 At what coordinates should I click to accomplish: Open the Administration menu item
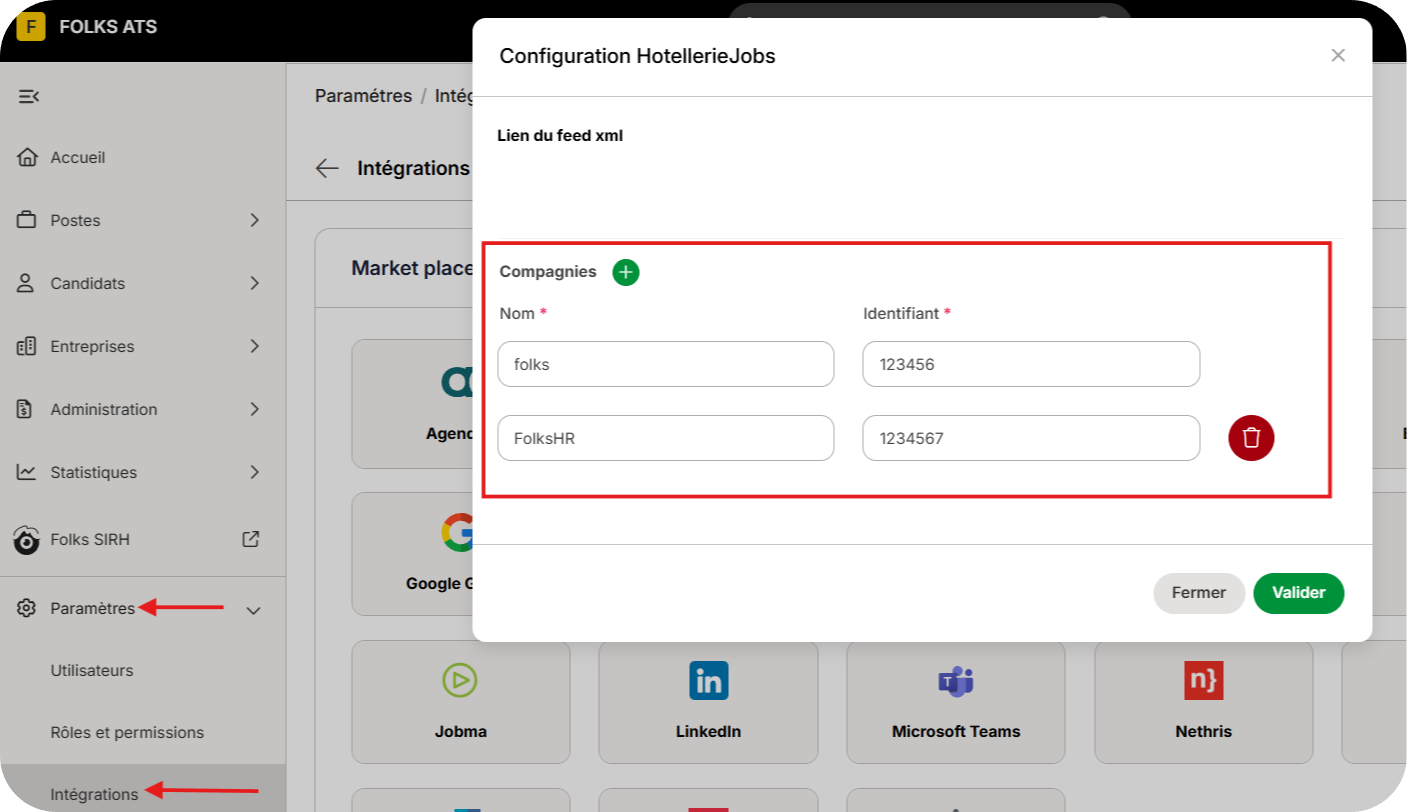[142, 409]
